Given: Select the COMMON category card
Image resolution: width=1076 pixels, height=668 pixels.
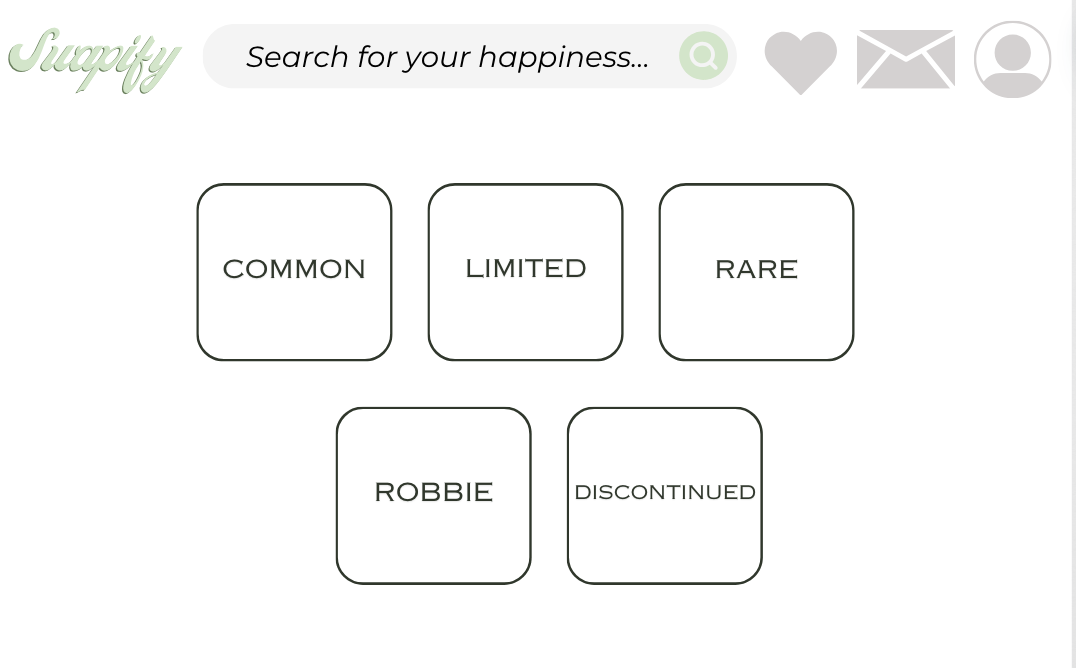Looking at the screenshot, I should point(294,272).
